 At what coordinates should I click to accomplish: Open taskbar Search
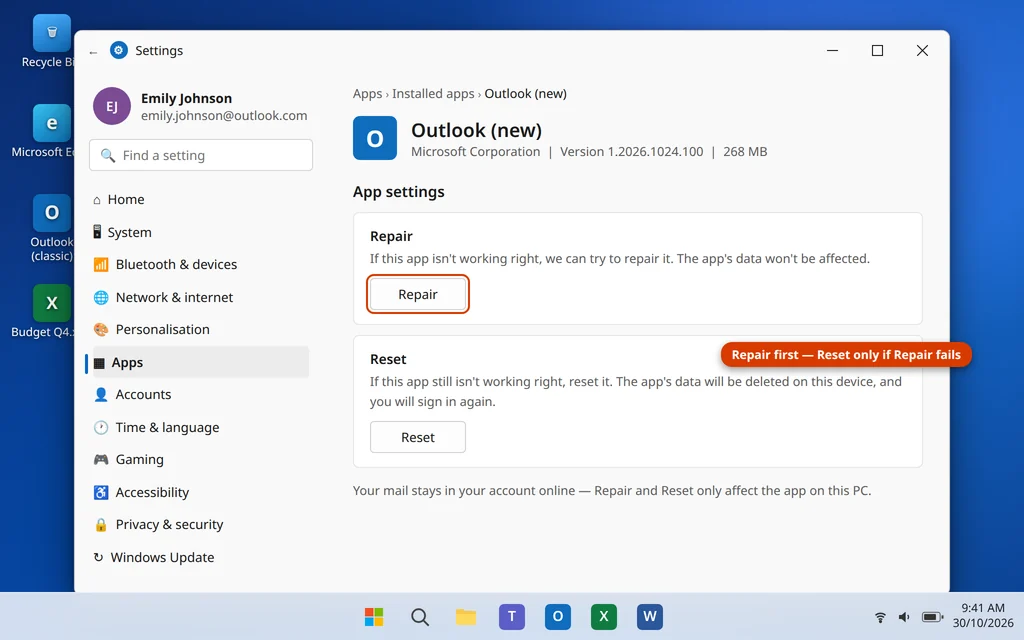coord(420,616)
